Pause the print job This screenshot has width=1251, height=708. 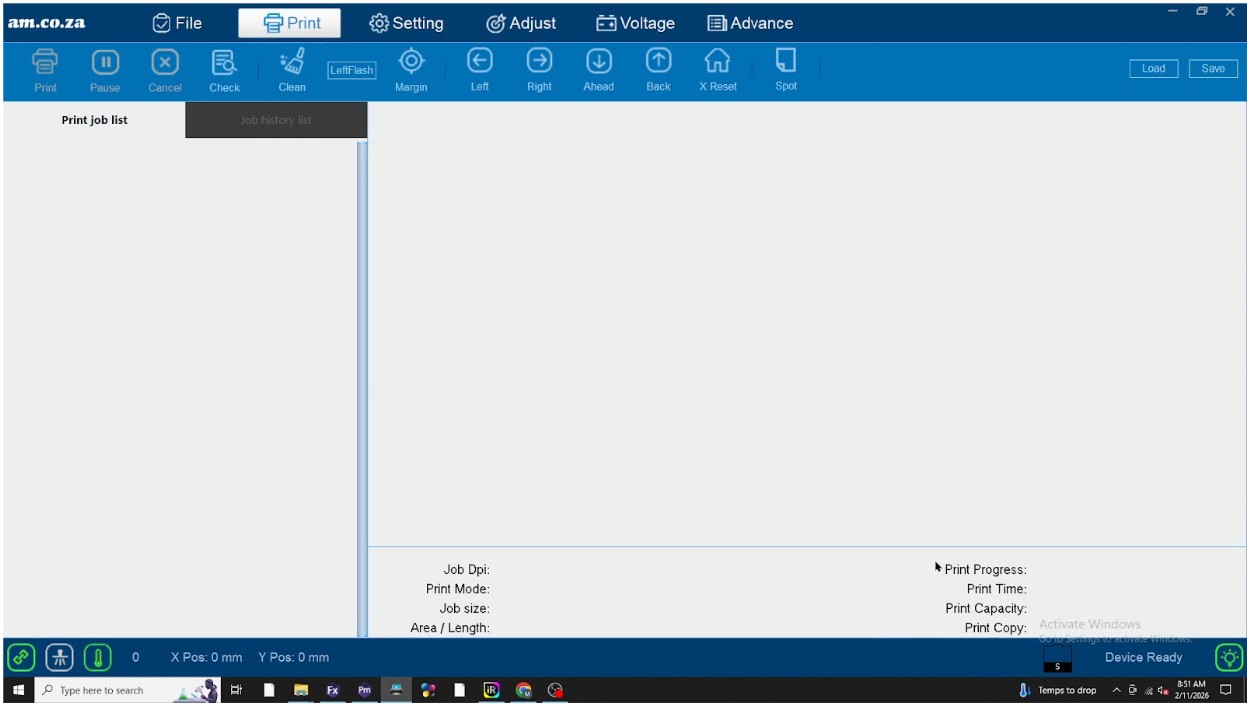105,70
